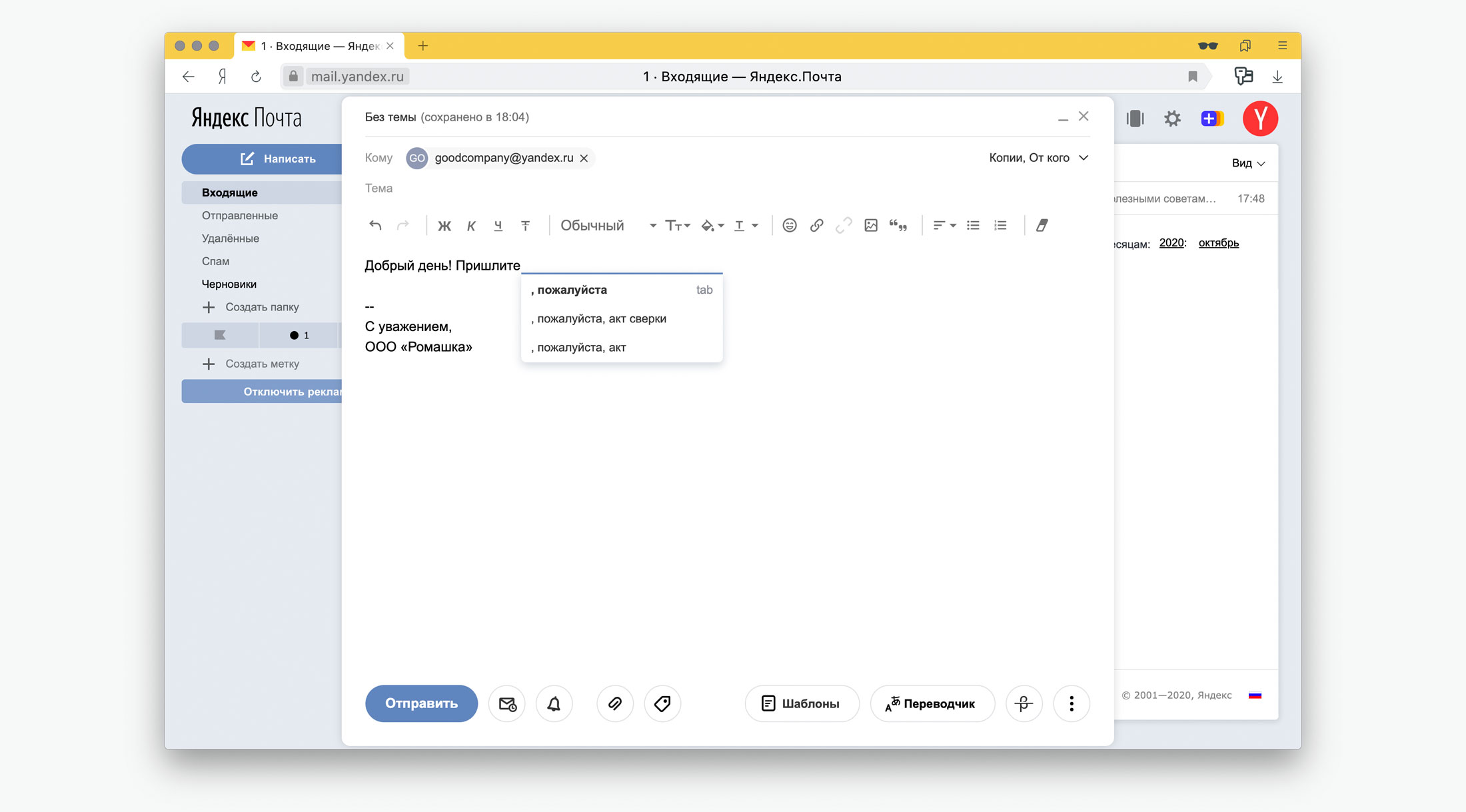
Task: Open the text fill color picker
Action: [712, 226]
